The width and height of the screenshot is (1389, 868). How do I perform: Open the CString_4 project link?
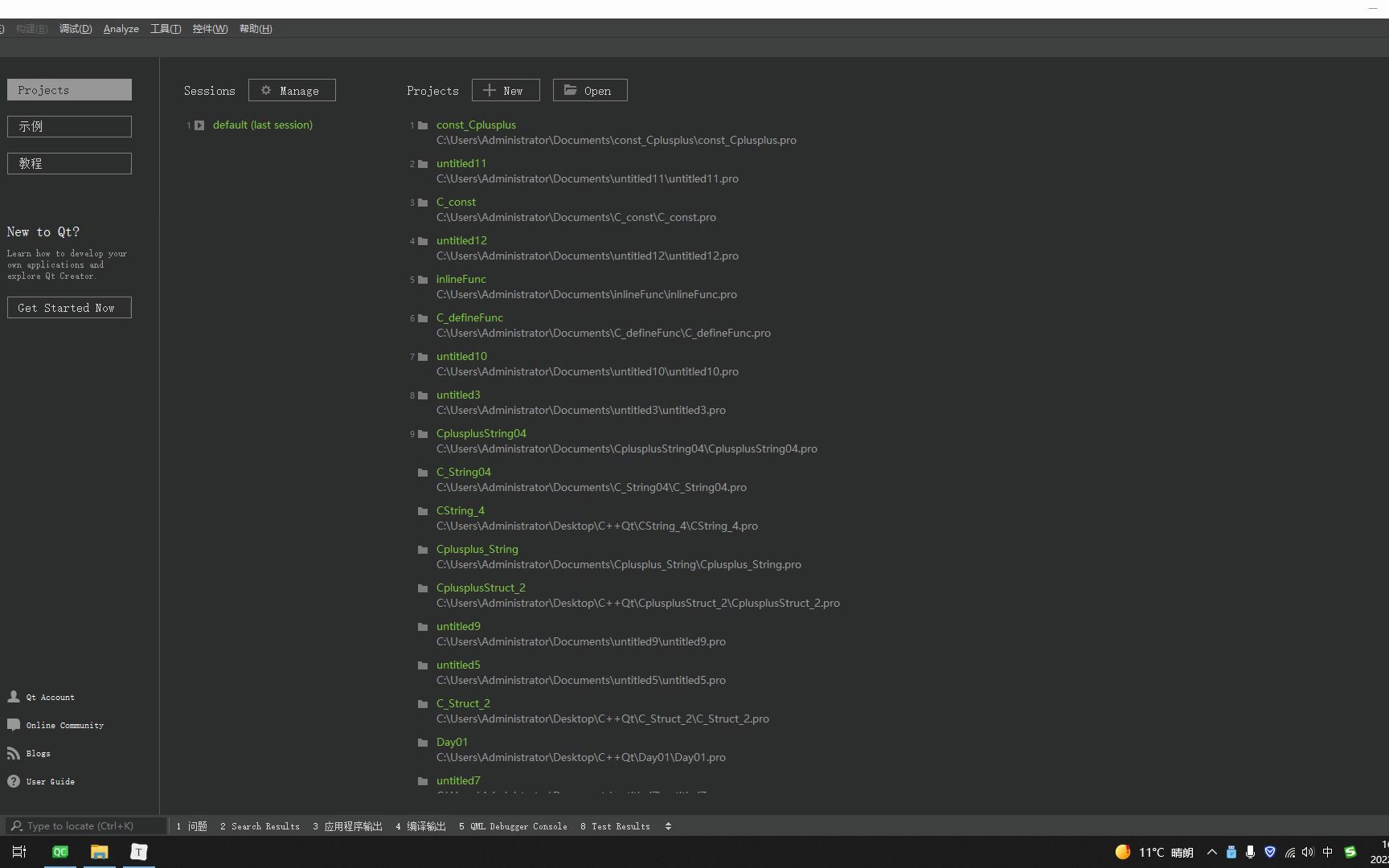click(461, 511)
